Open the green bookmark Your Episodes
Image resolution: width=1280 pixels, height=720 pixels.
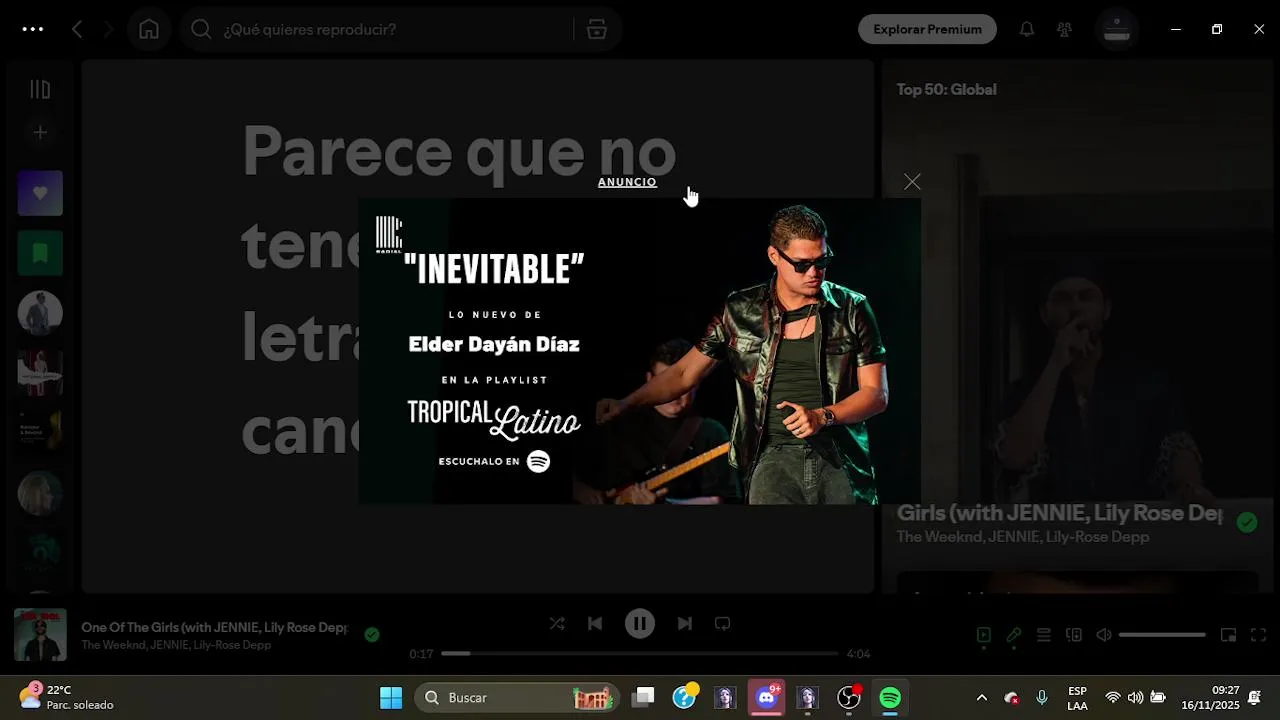coord(40,253)
